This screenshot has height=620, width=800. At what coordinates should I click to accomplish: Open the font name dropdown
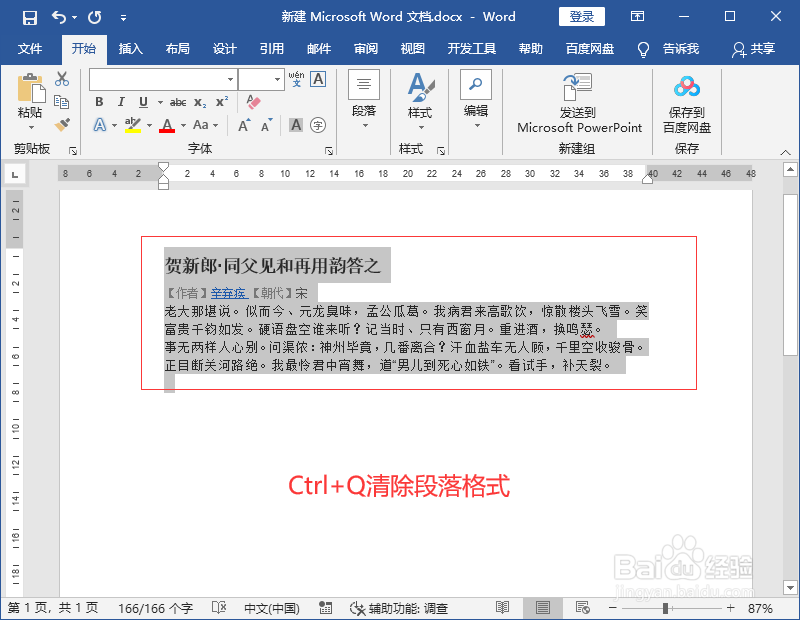pyautogui.click(x=231, y=80)
